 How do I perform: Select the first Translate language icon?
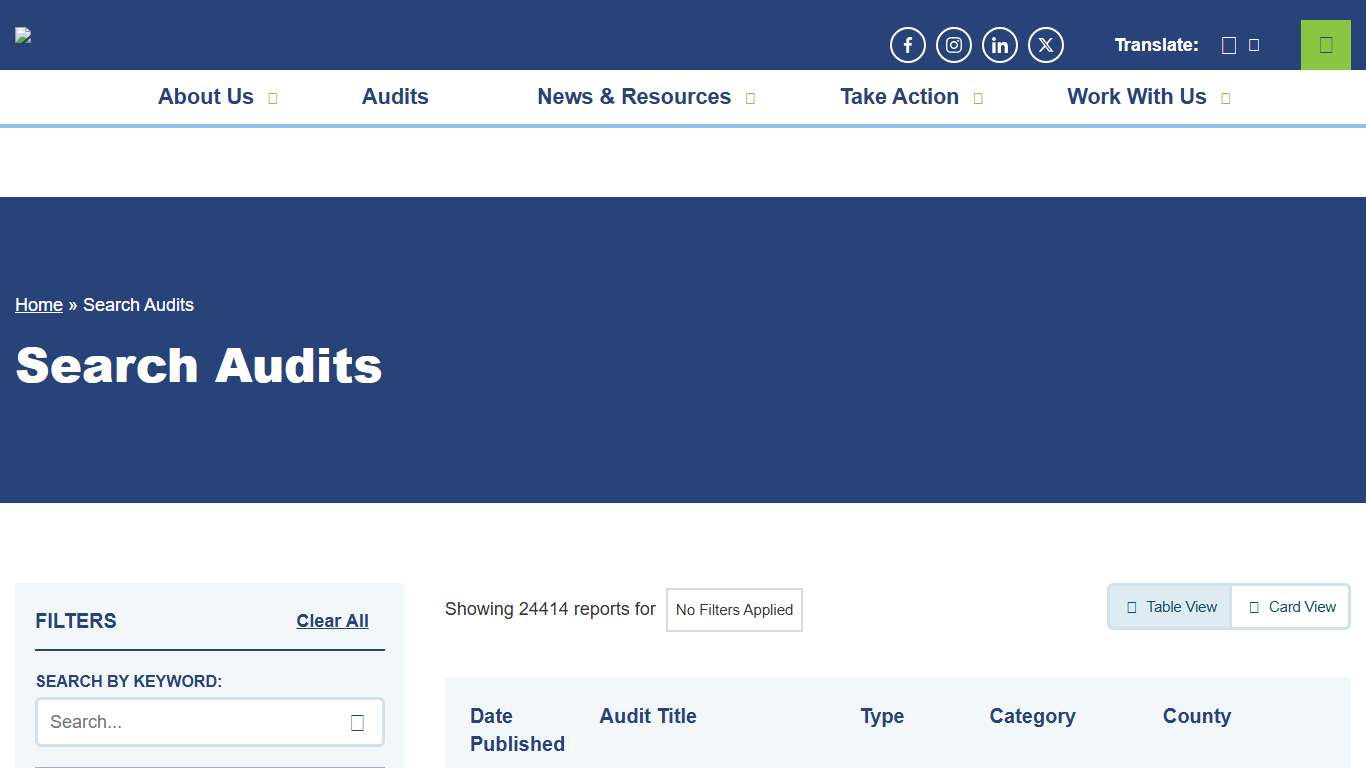(1229, 44)
